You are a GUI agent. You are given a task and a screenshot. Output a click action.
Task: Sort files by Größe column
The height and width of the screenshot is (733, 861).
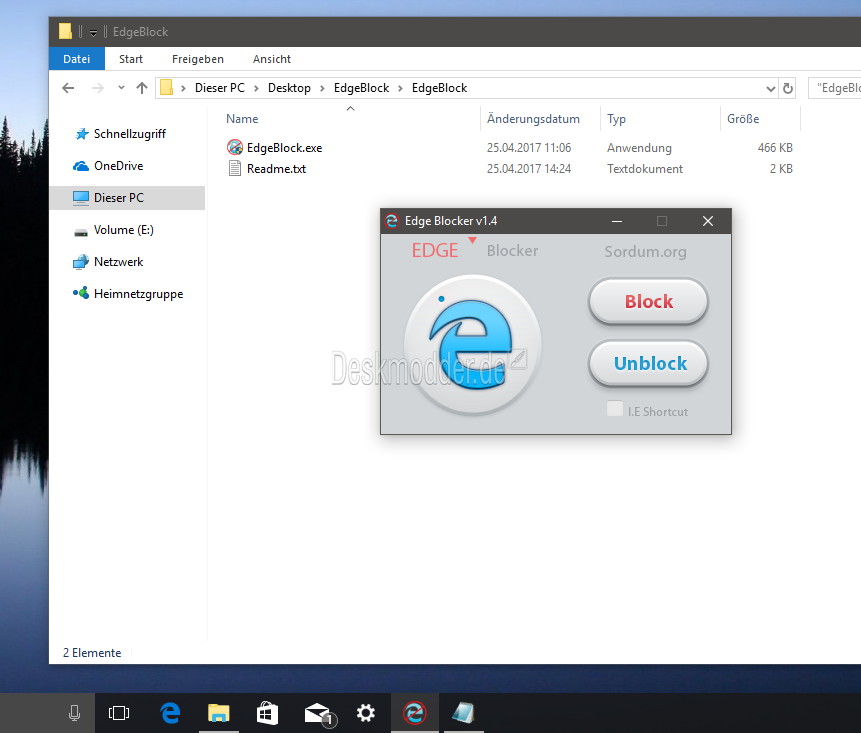743,119
